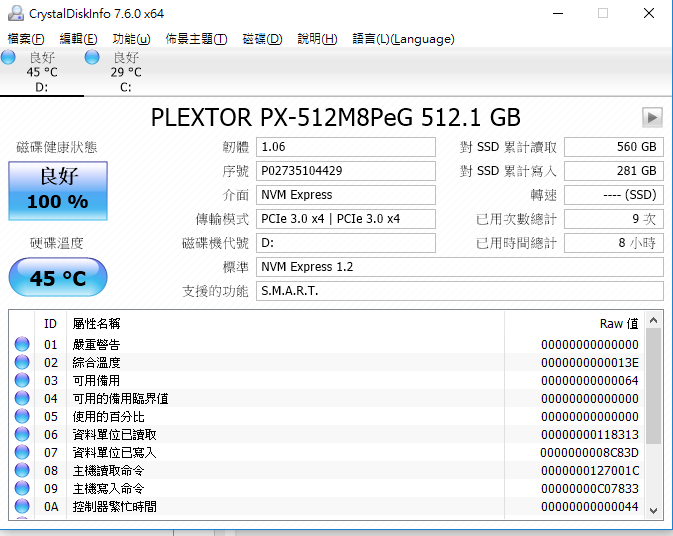Image resolution: width=673 pixels, height=536 pixels.
Task: Open the 檔案(F) menu
Action: click(x=26, y=39)
